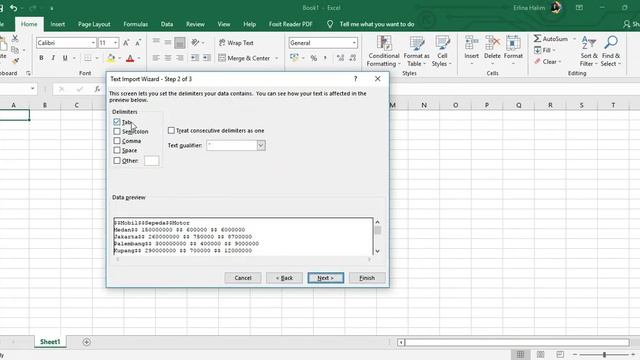The image size is (640, 360).
Task: Click Undo icon in title bar
Action: pos(13,8)
